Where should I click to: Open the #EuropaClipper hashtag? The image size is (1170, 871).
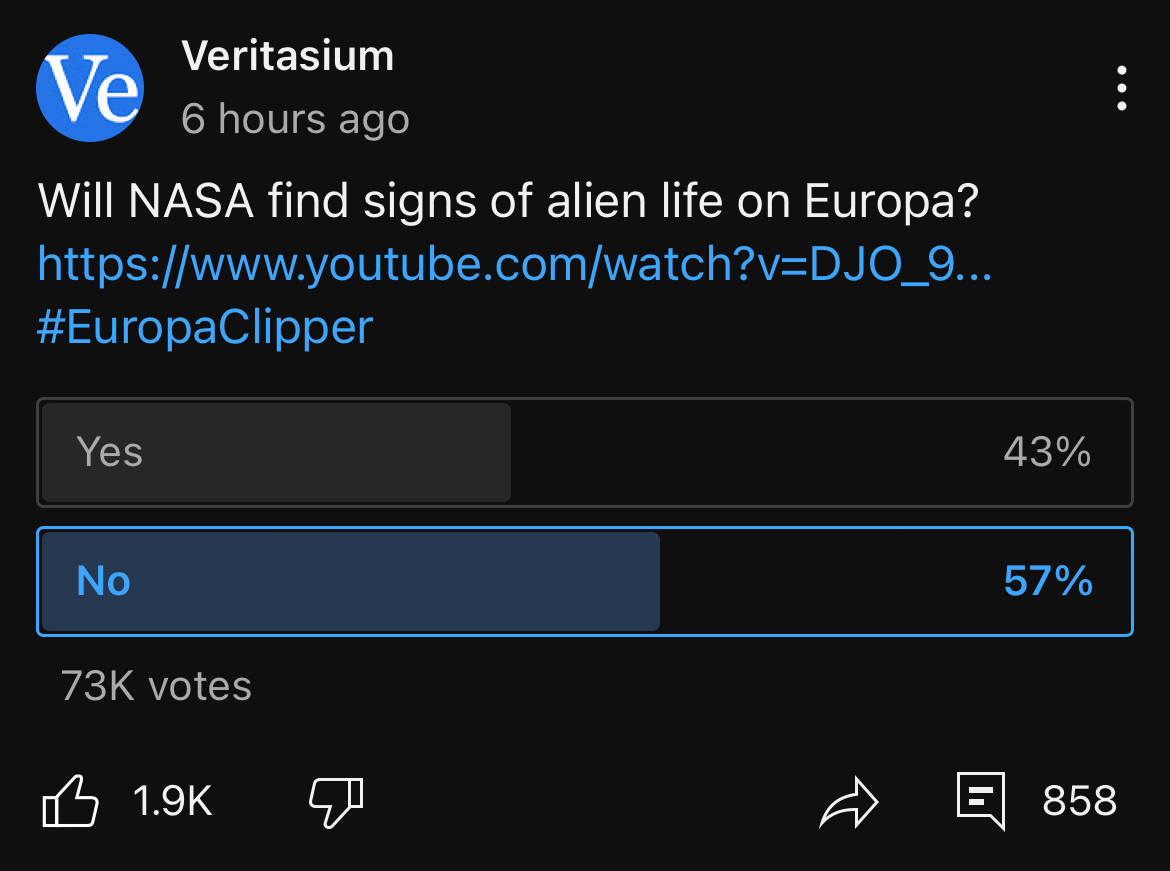click(x=205, y=327)
